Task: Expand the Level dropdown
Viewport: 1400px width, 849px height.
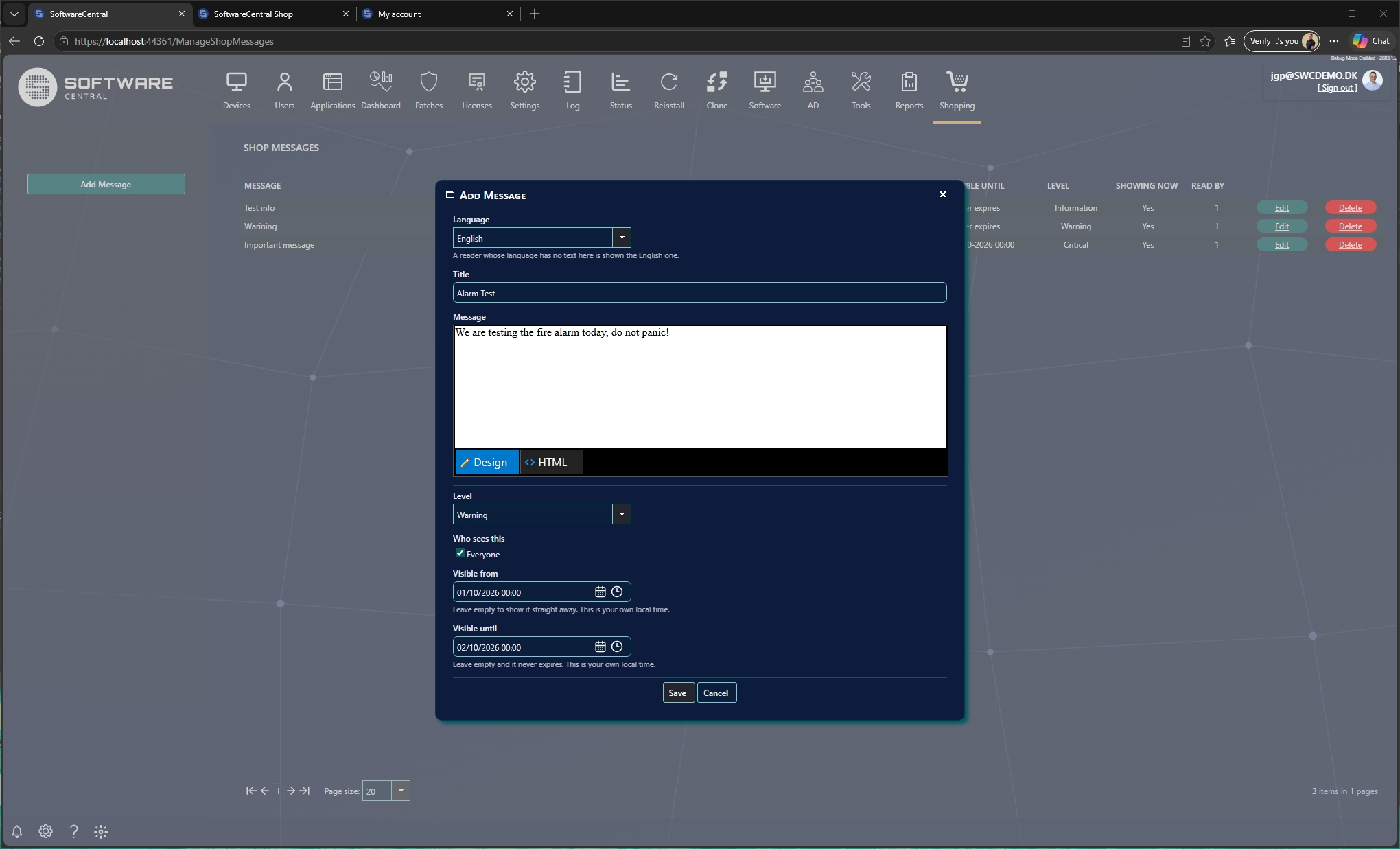Action: (x=622, y=514)
